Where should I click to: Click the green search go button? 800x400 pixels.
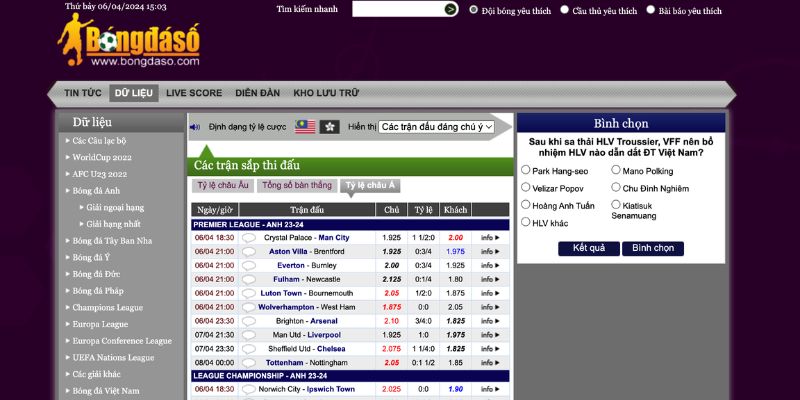451,9
